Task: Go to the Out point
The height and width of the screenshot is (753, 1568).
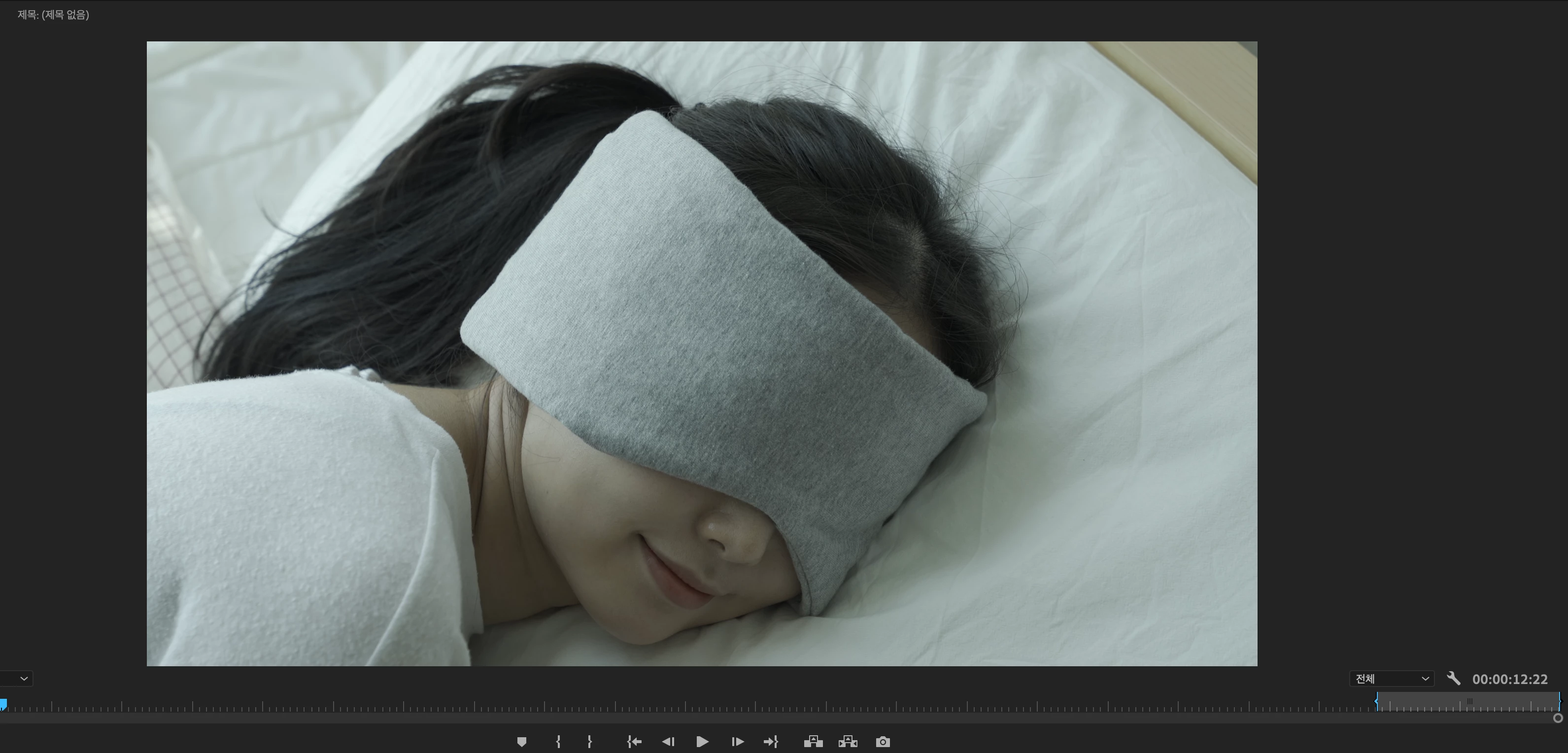Action: click(x=771, y=742)
